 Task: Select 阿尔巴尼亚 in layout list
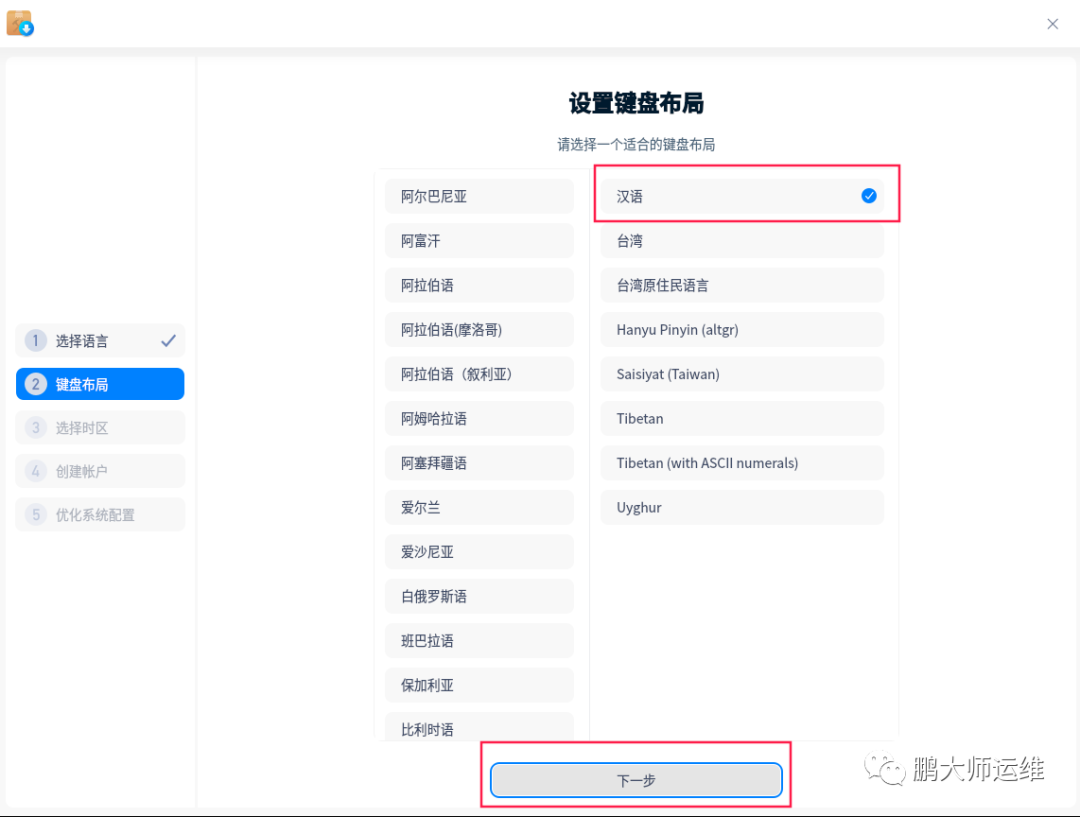pos(479,196)
